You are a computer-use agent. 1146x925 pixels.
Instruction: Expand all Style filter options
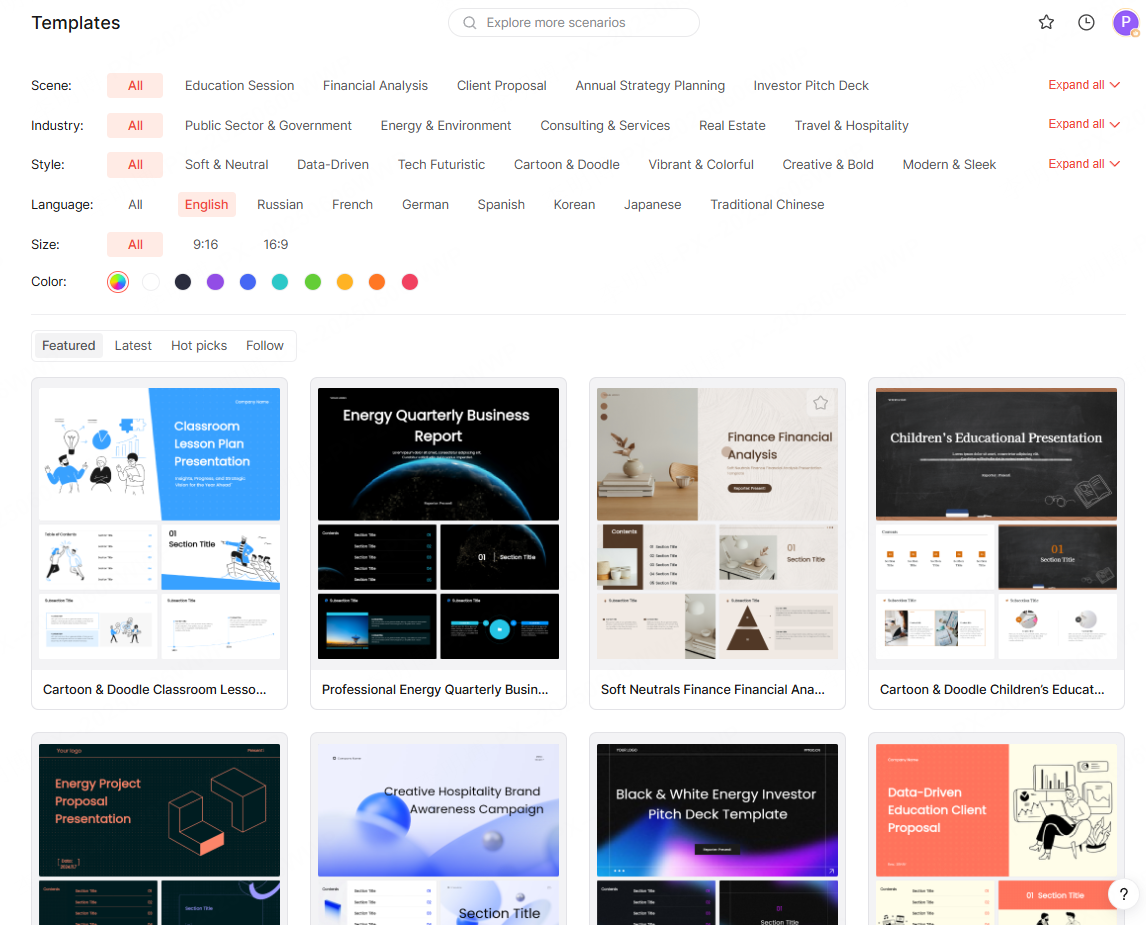point(1083,164)
